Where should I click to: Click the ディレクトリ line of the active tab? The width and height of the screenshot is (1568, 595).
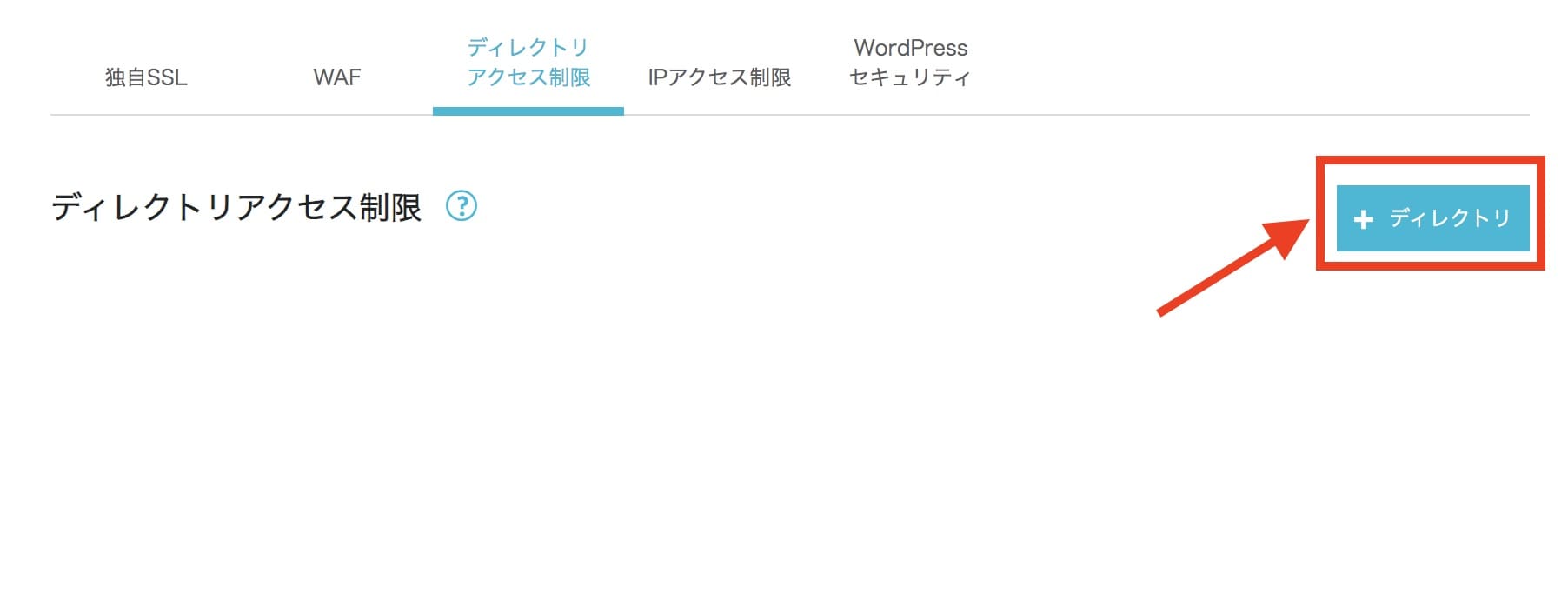click(x=528, y=47)
